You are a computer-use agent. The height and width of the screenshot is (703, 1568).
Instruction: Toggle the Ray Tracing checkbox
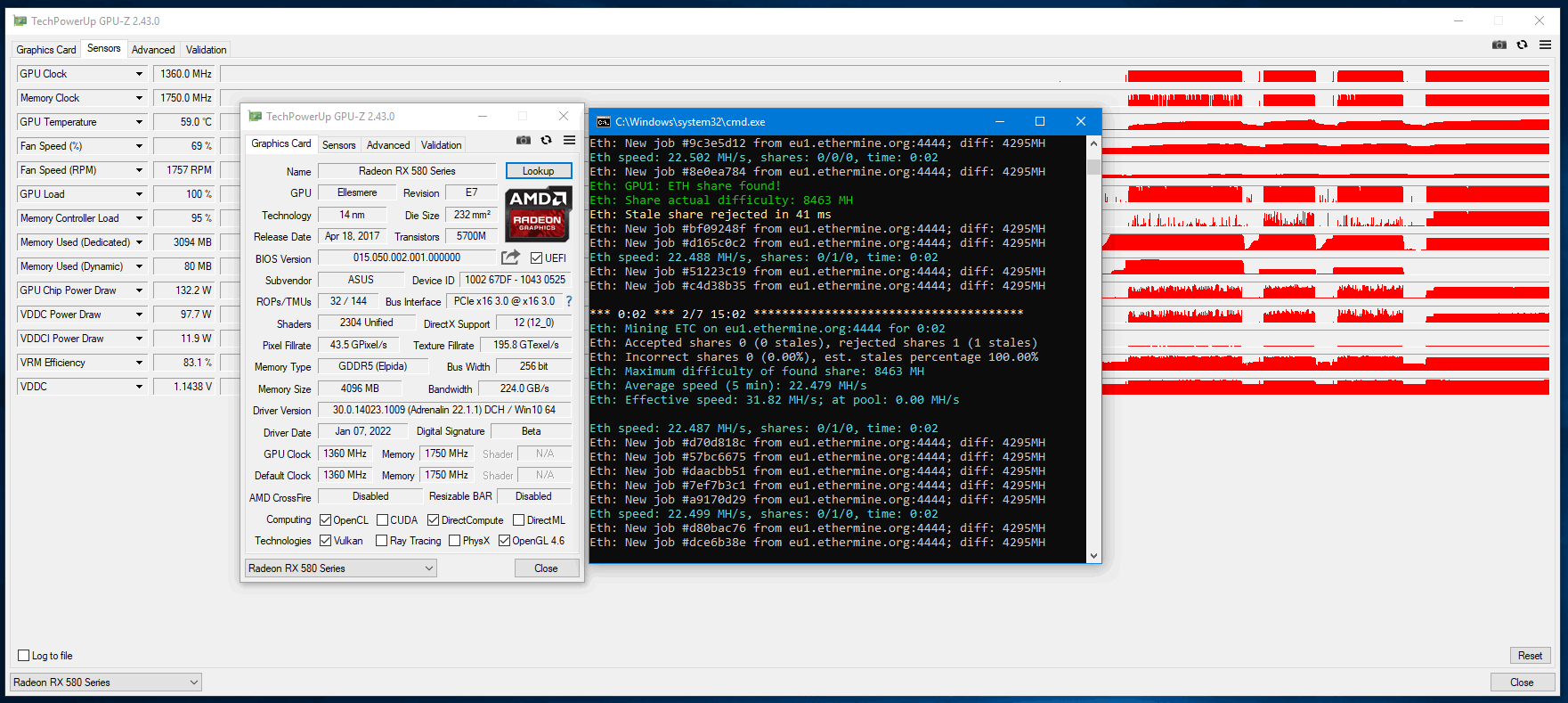click(x=382, y=541)
